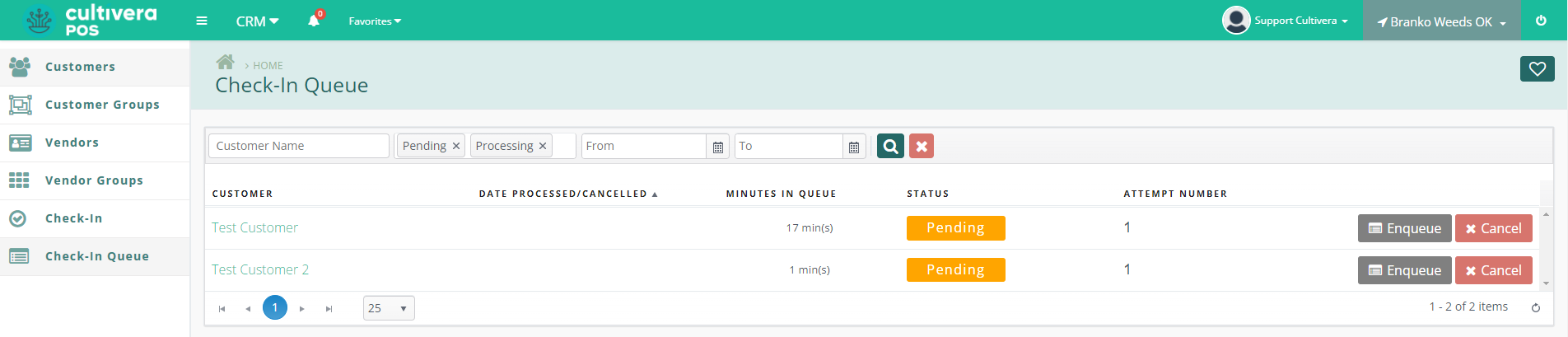Click the To date input field
This screenshot has width=1568, height=337.
point(789,146)
